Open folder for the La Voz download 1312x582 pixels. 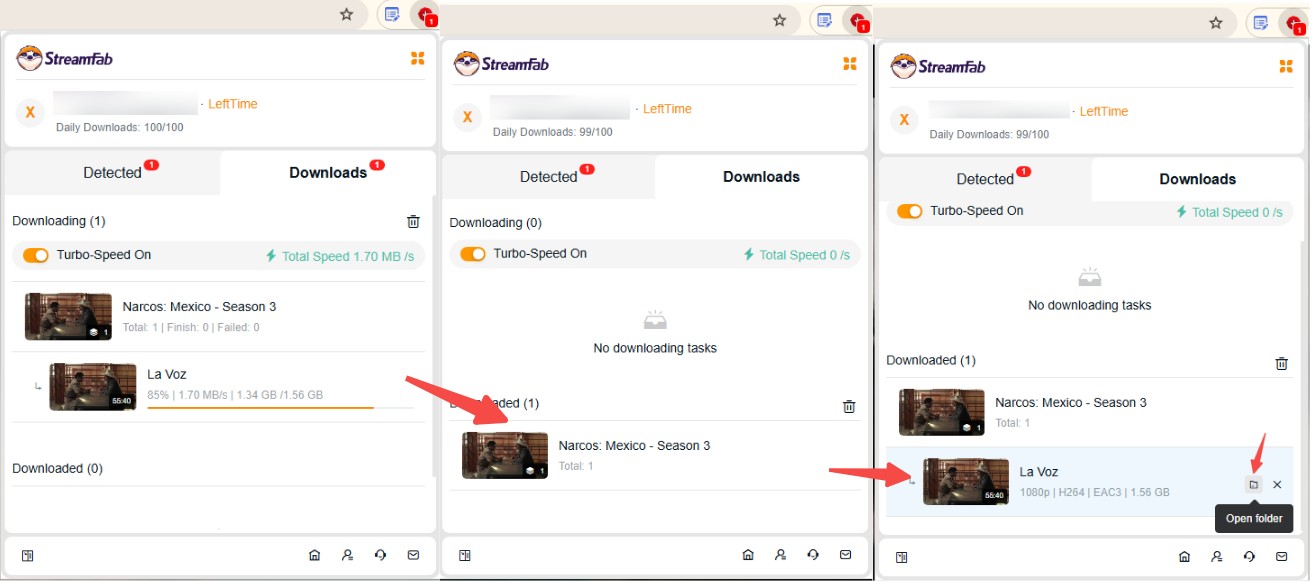[x=1253, y=484]
